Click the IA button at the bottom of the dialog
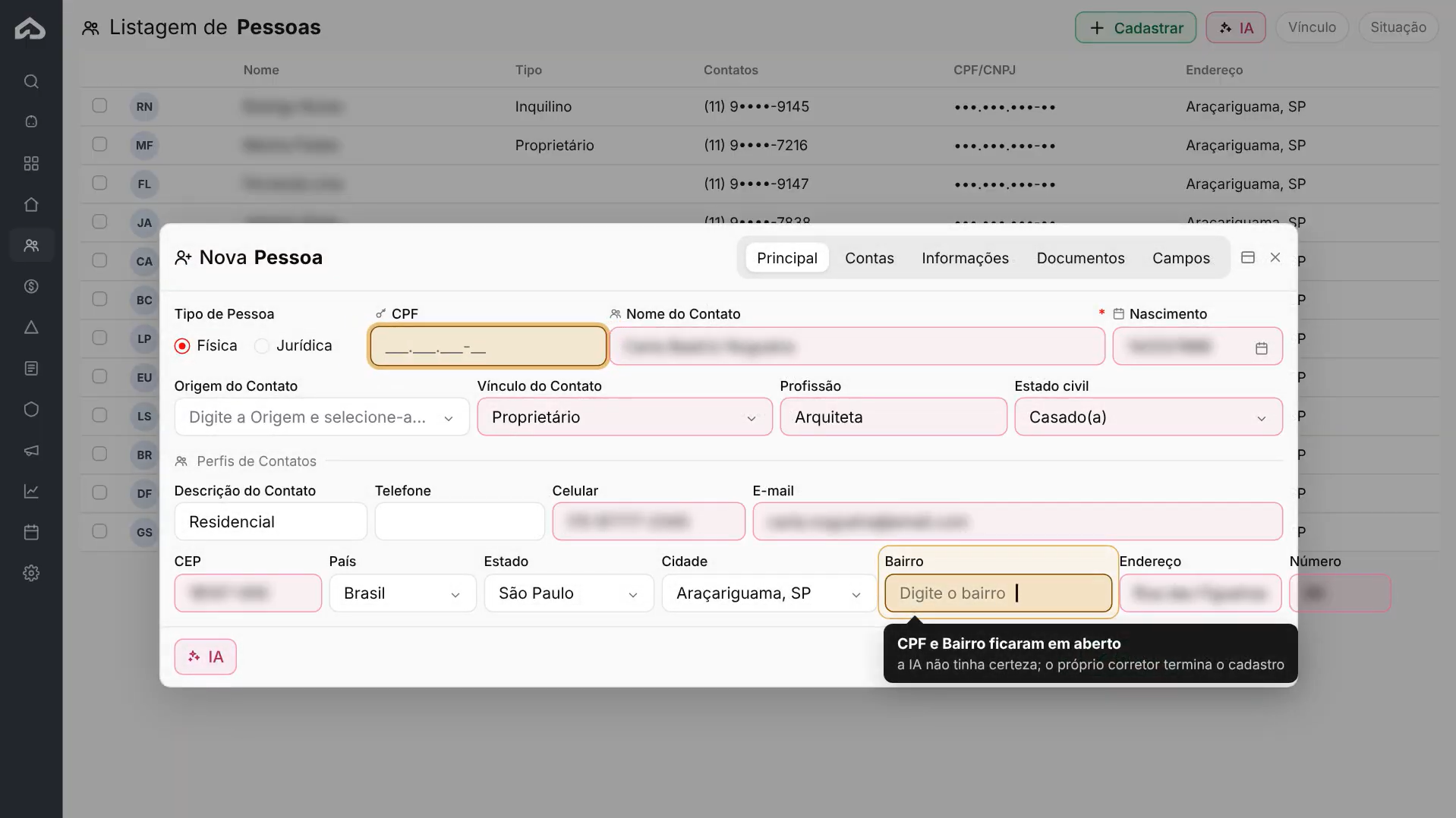 pos(205,656)
